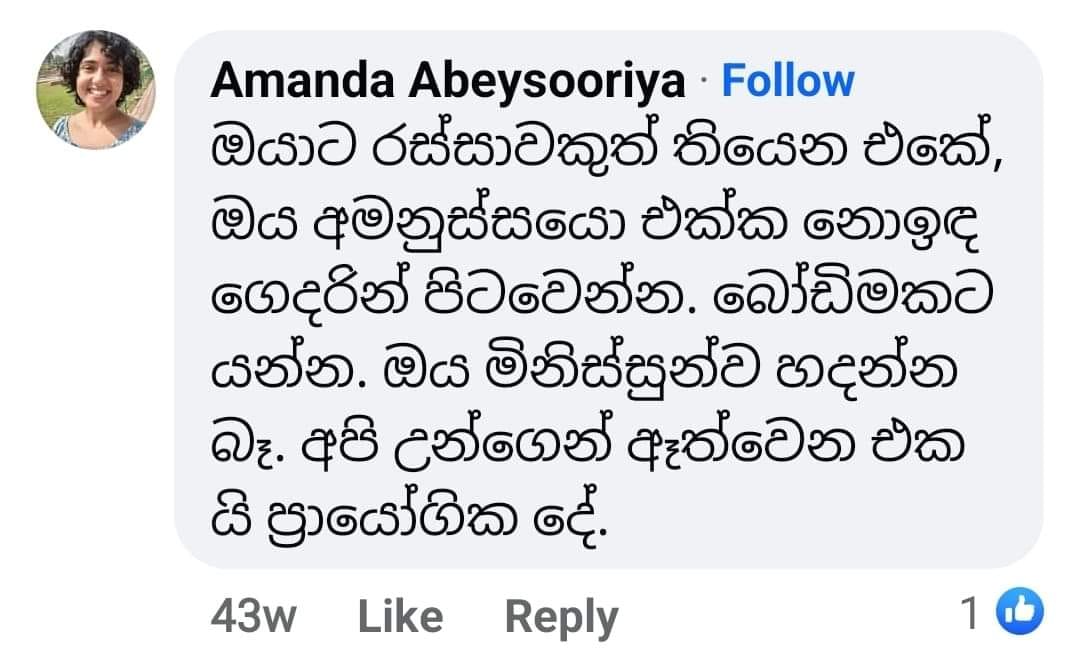Open the Amanda Abeysooriya profile name link
Viewport: 1080px width, 659px height.
pyautogui.click(x=448, y=81)
